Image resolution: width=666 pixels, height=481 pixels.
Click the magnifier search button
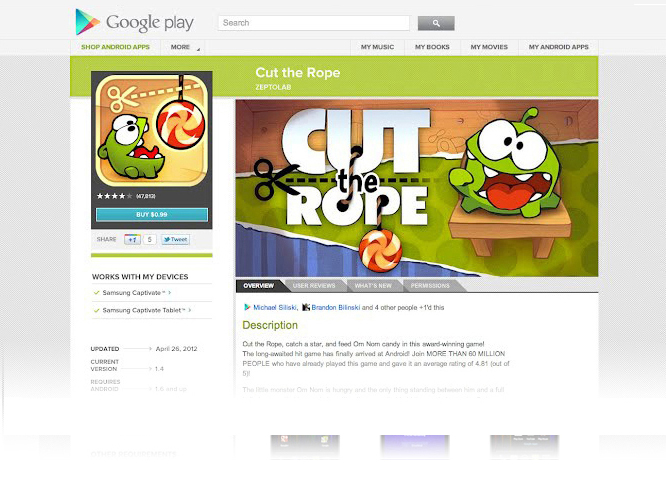pyautogui.click(x=436, y=23)
